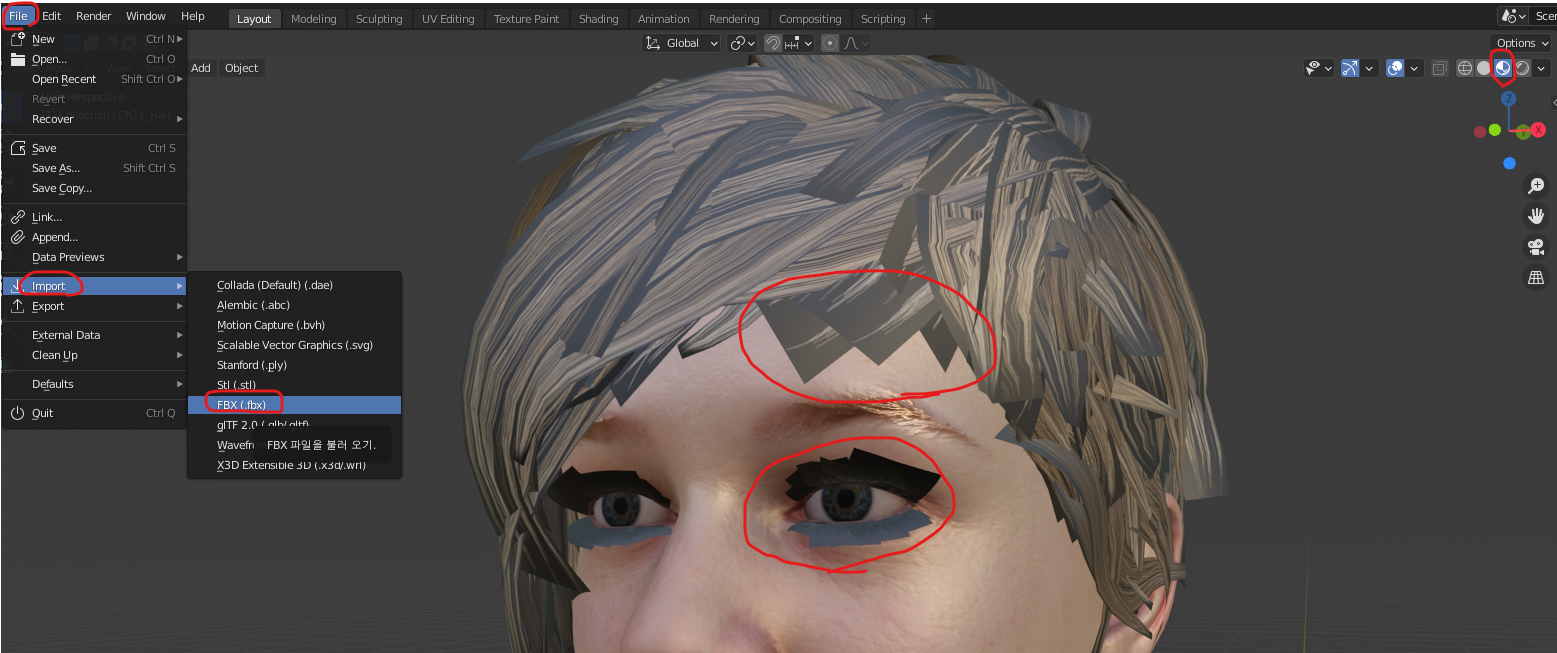This screenshot has height=653, width=1557.
Task: Toggle viewport gizmos button
Action: (1350, 68)
